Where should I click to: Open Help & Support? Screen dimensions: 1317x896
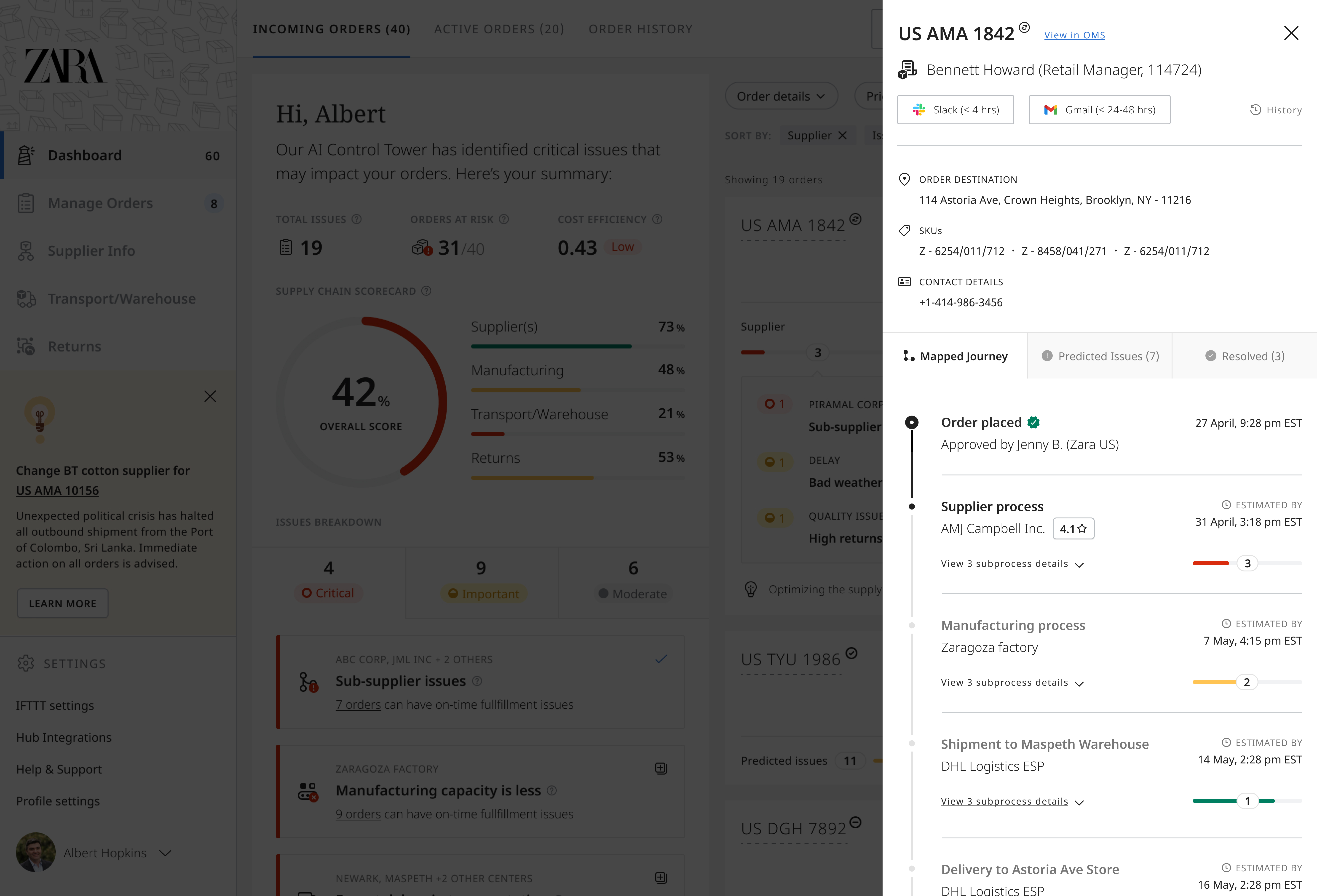pos(59,769)
